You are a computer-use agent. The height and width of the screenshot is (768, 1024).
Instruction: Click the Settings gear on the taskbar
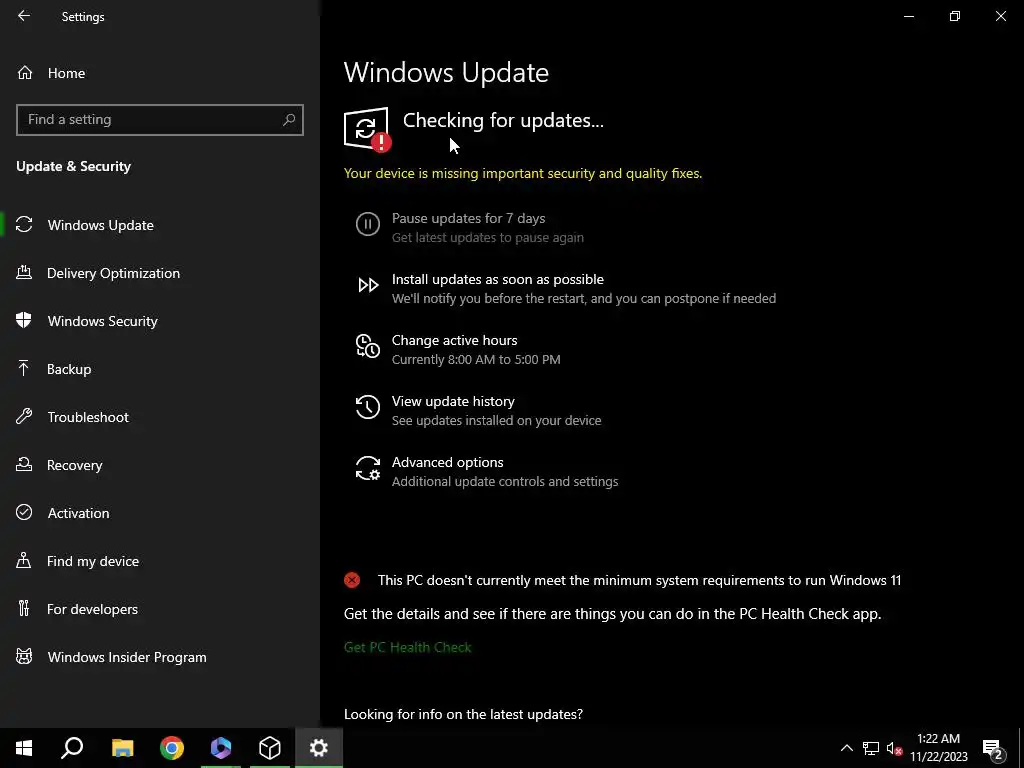click(319, 748)
